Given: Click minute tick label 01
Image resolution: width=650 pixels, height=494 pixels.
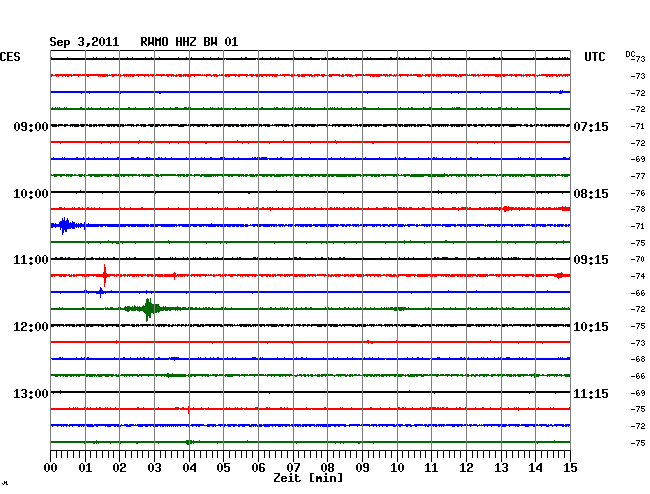Looking at the screenshot, I should [85, 468].
